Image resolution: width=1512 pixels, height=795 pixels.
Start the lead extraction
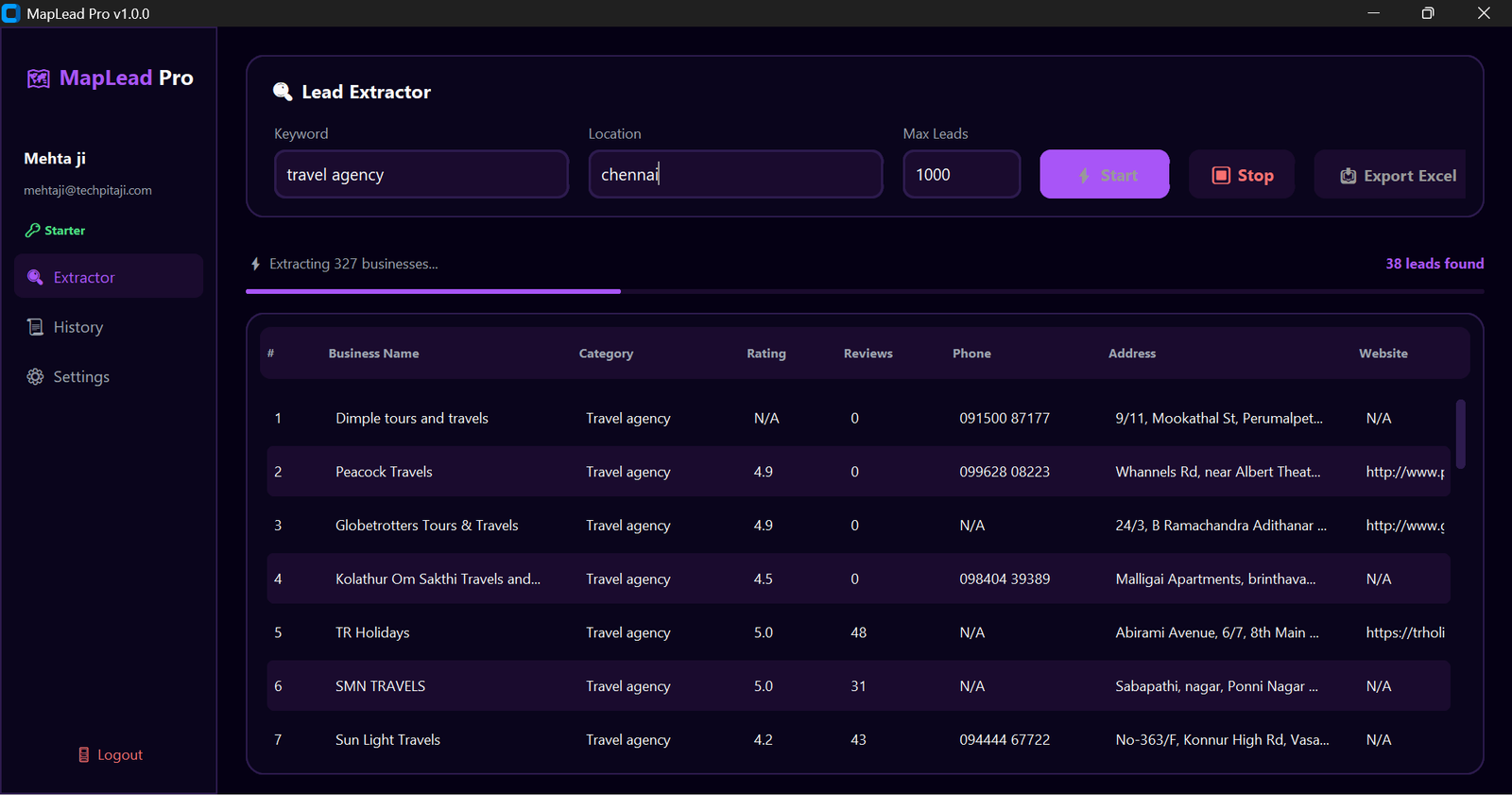tap(1105, 174)
